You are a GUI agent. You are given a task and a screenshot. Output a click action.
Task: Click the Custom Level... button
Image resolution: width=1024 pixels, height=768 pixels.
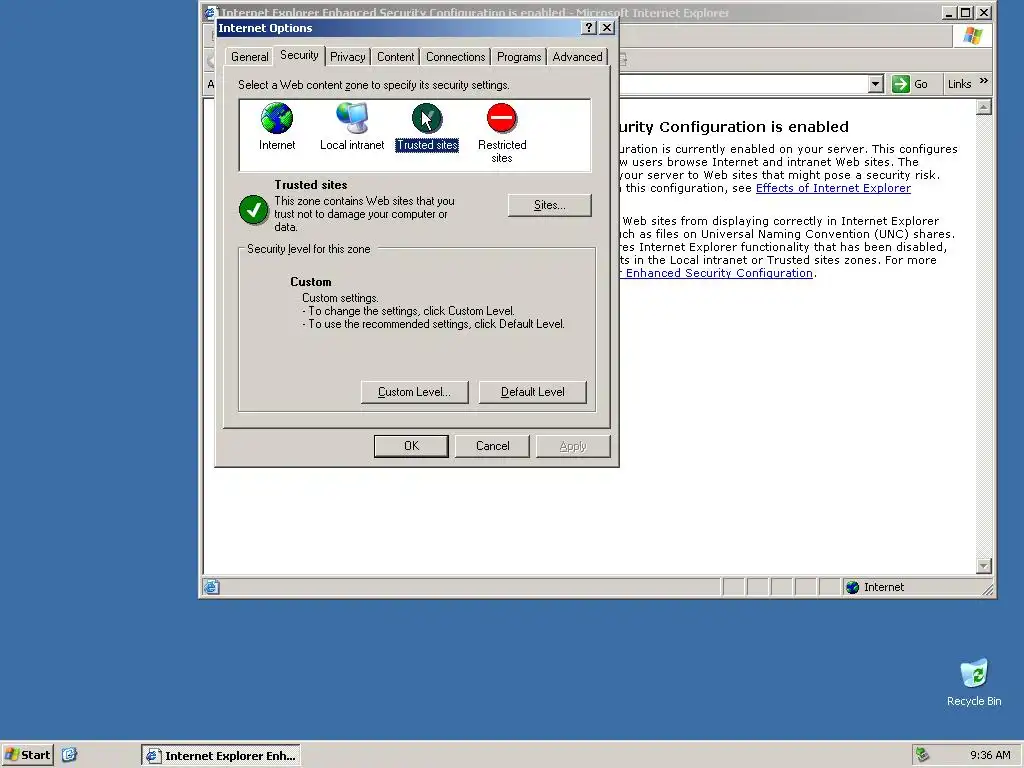pos(414,392)
